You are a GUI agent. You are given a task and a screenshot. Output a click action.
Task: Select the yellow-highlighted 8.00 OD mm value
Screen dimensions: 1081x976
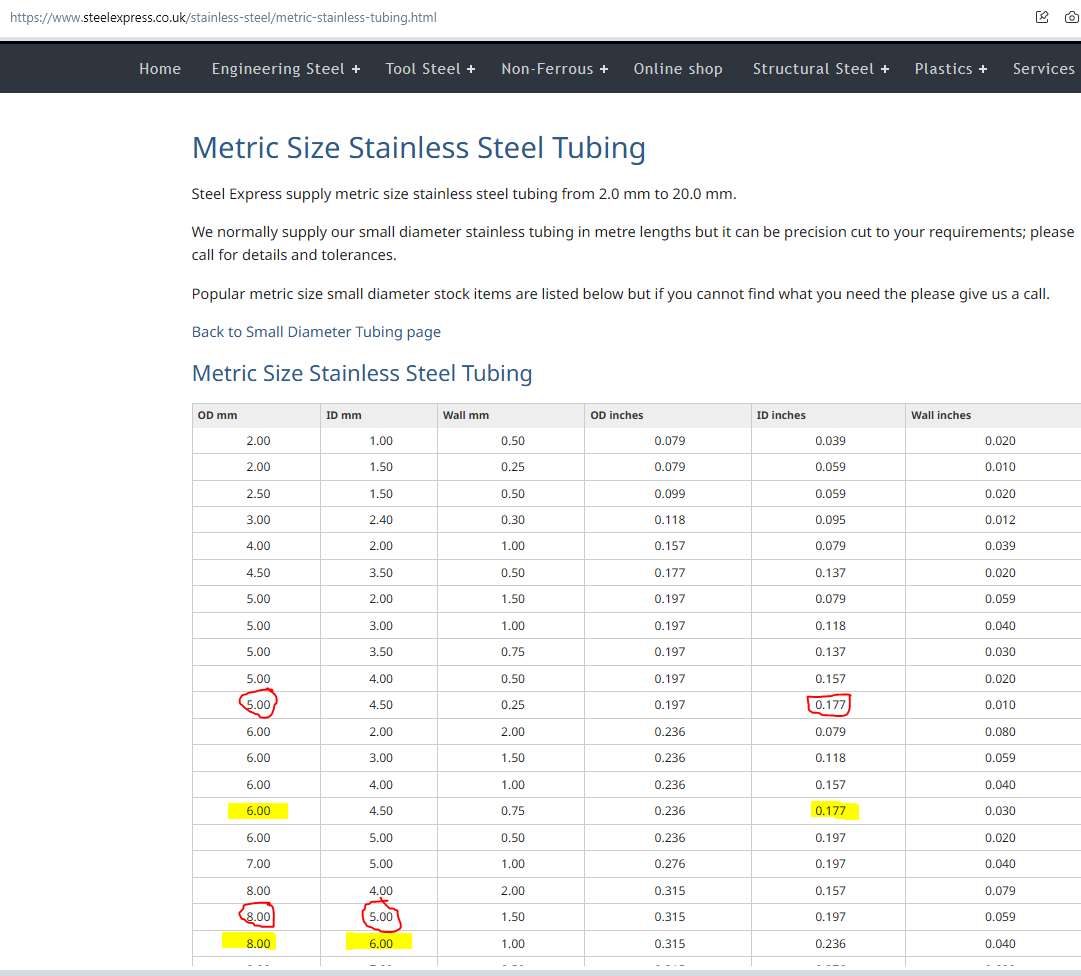pos(259,944)
